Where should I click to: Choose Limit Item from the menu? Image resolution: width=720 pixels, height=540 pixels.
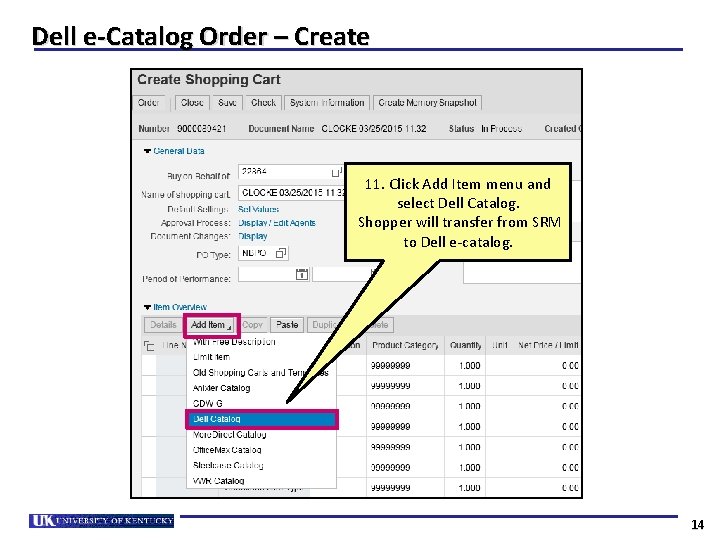click(x=211, y=357)
